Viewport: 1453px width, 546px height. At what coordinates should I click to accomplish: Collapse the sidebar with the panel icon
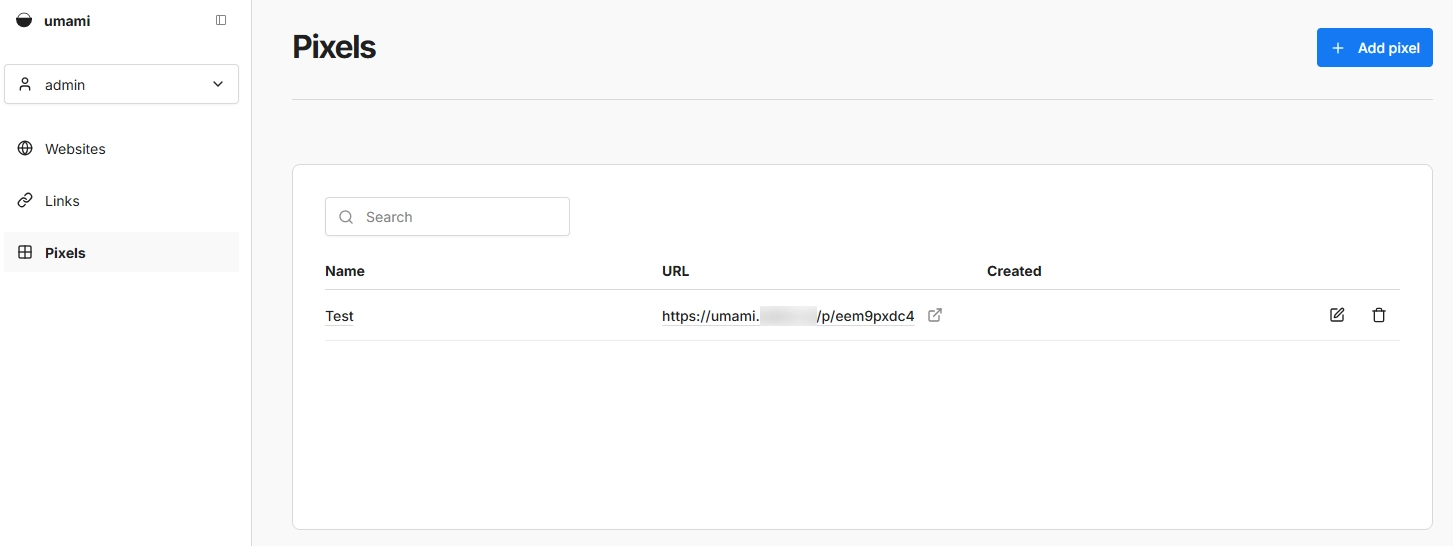(x=221, y=20)
